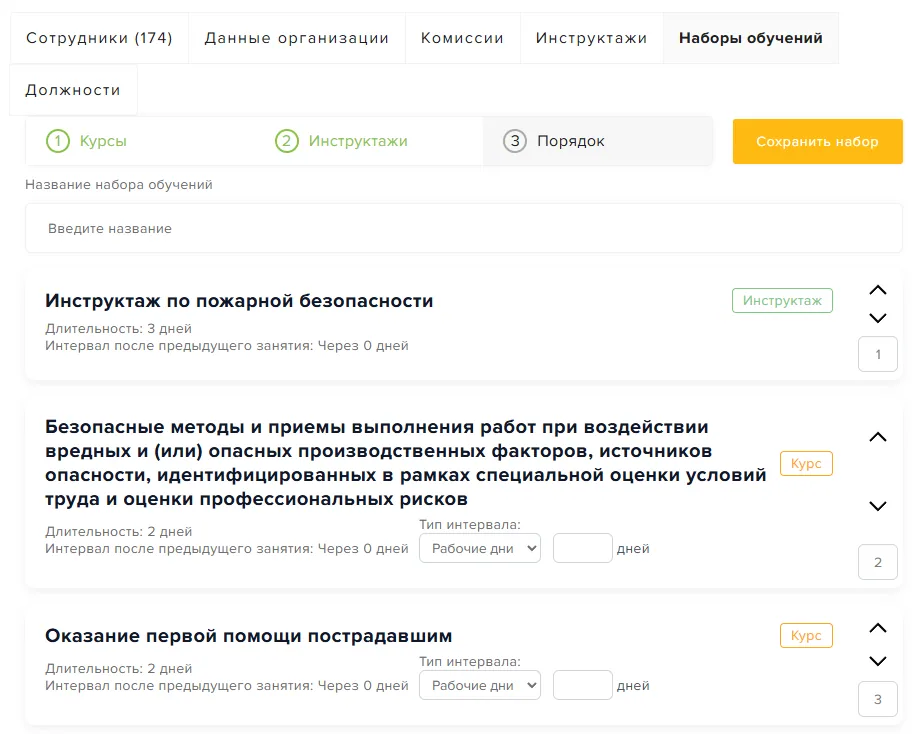Move Оказание первой помощи course down
The width and height of the screenshot is (923, 734).
click(x=878, y=661)
